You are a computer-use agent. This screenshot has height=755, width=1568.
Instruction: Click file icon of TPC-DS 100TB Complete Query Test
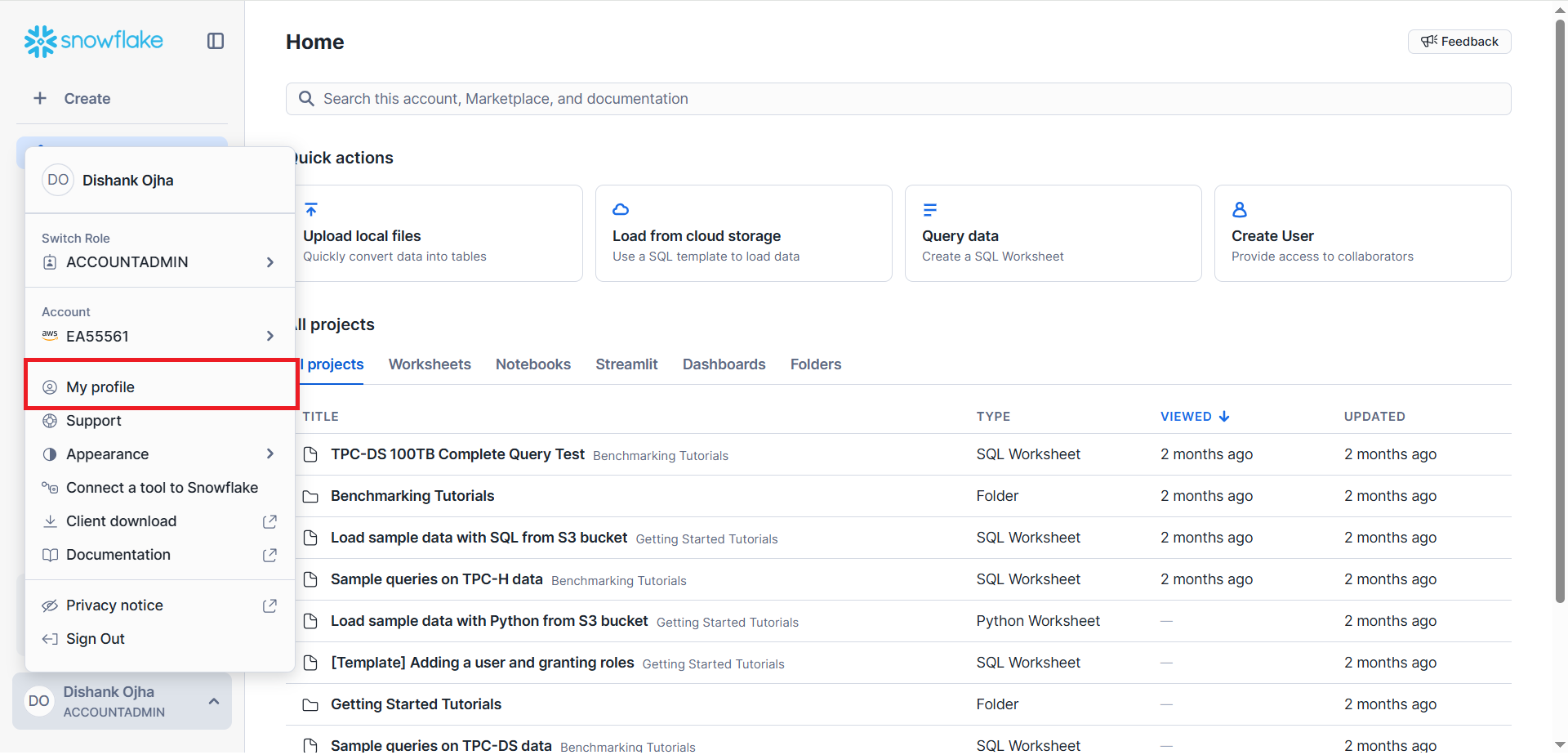(310, 454)
